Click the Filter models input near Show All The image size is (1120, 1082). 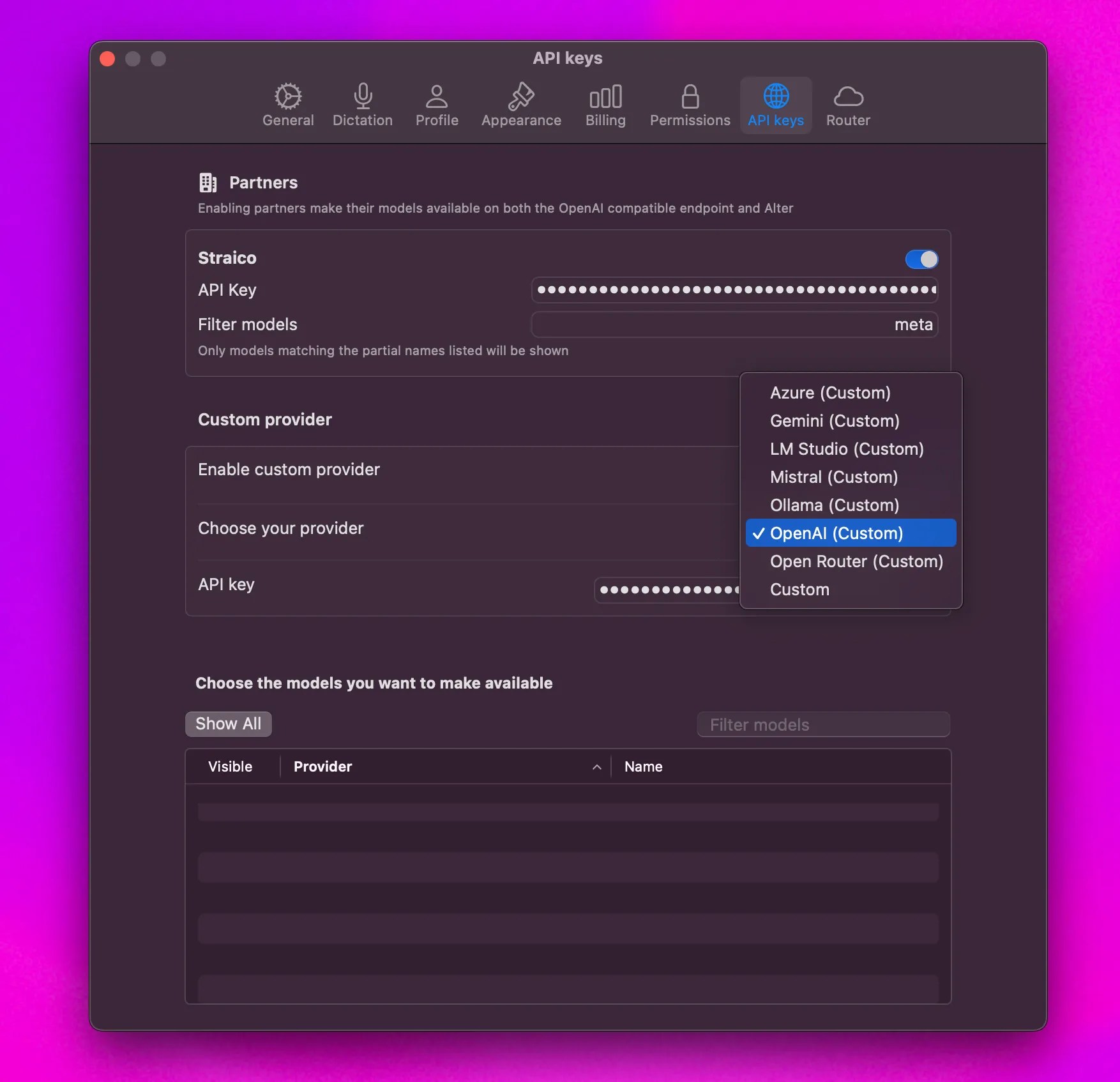(822, 724)
